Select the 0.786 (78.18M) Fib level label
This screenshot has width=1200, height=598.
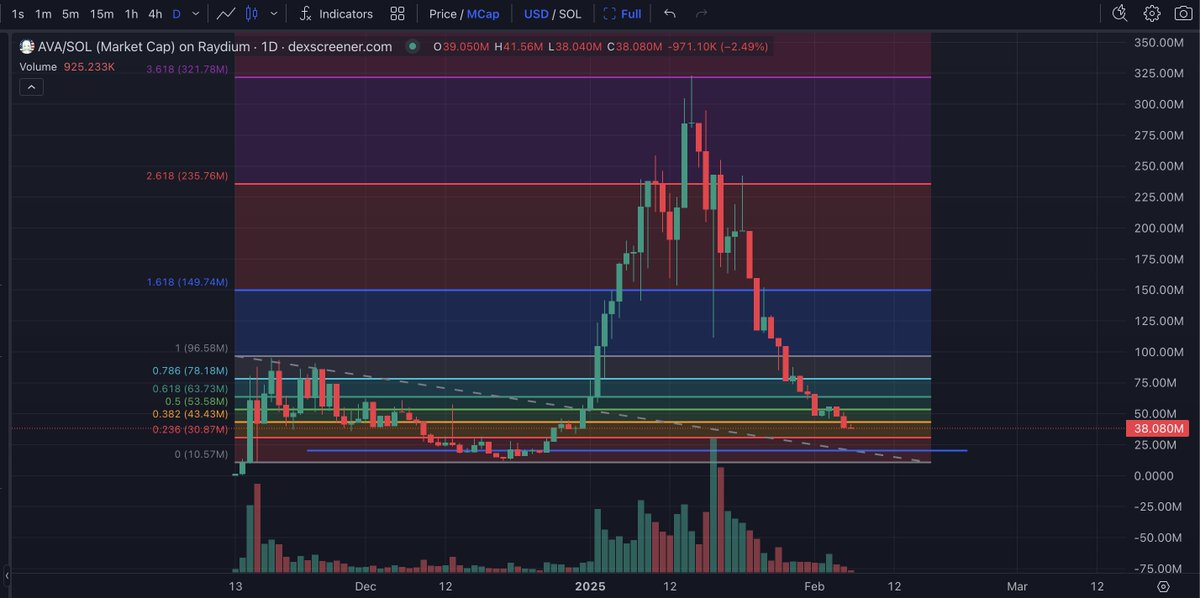pyautogui.click(x=191, y=371)
